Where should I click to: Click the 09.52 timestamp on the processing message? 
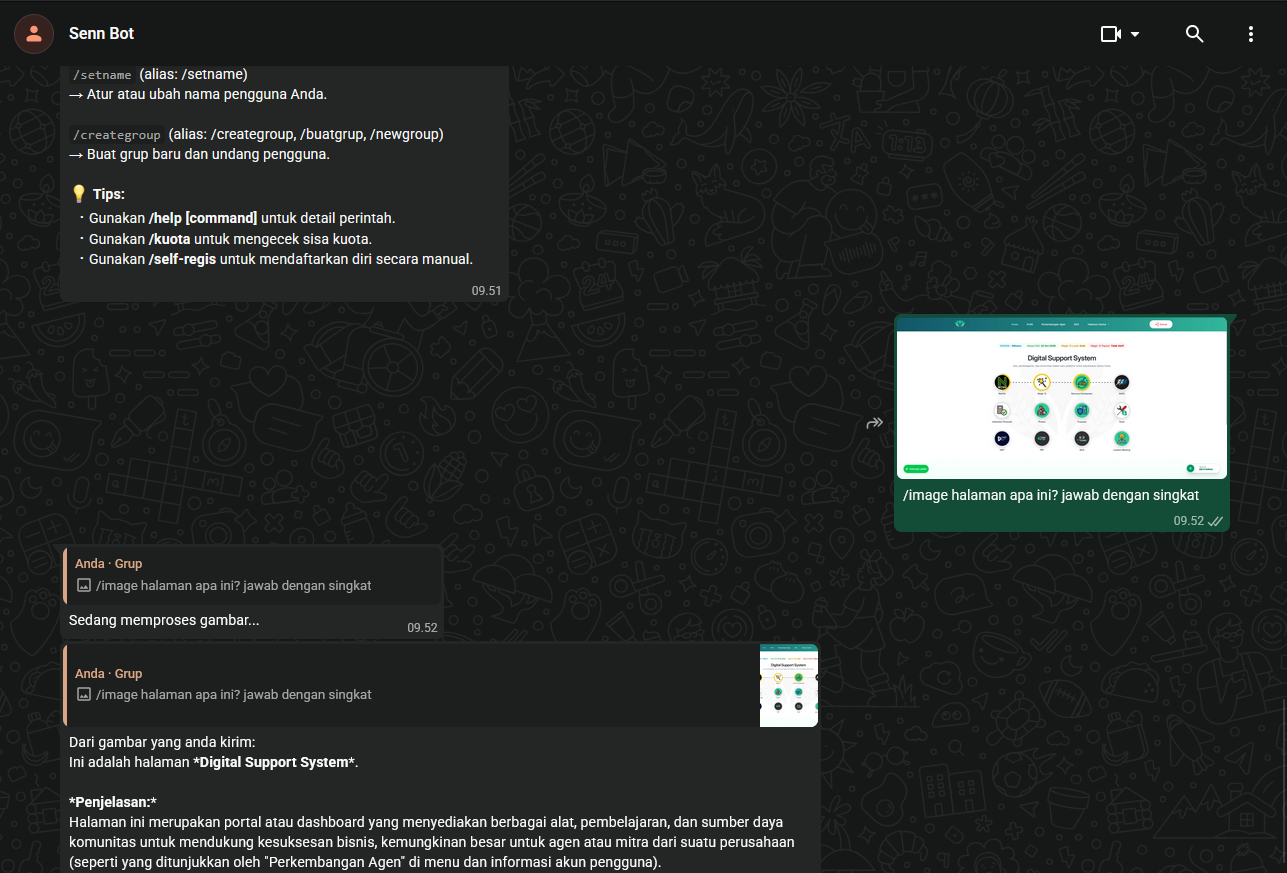[422, 628]
